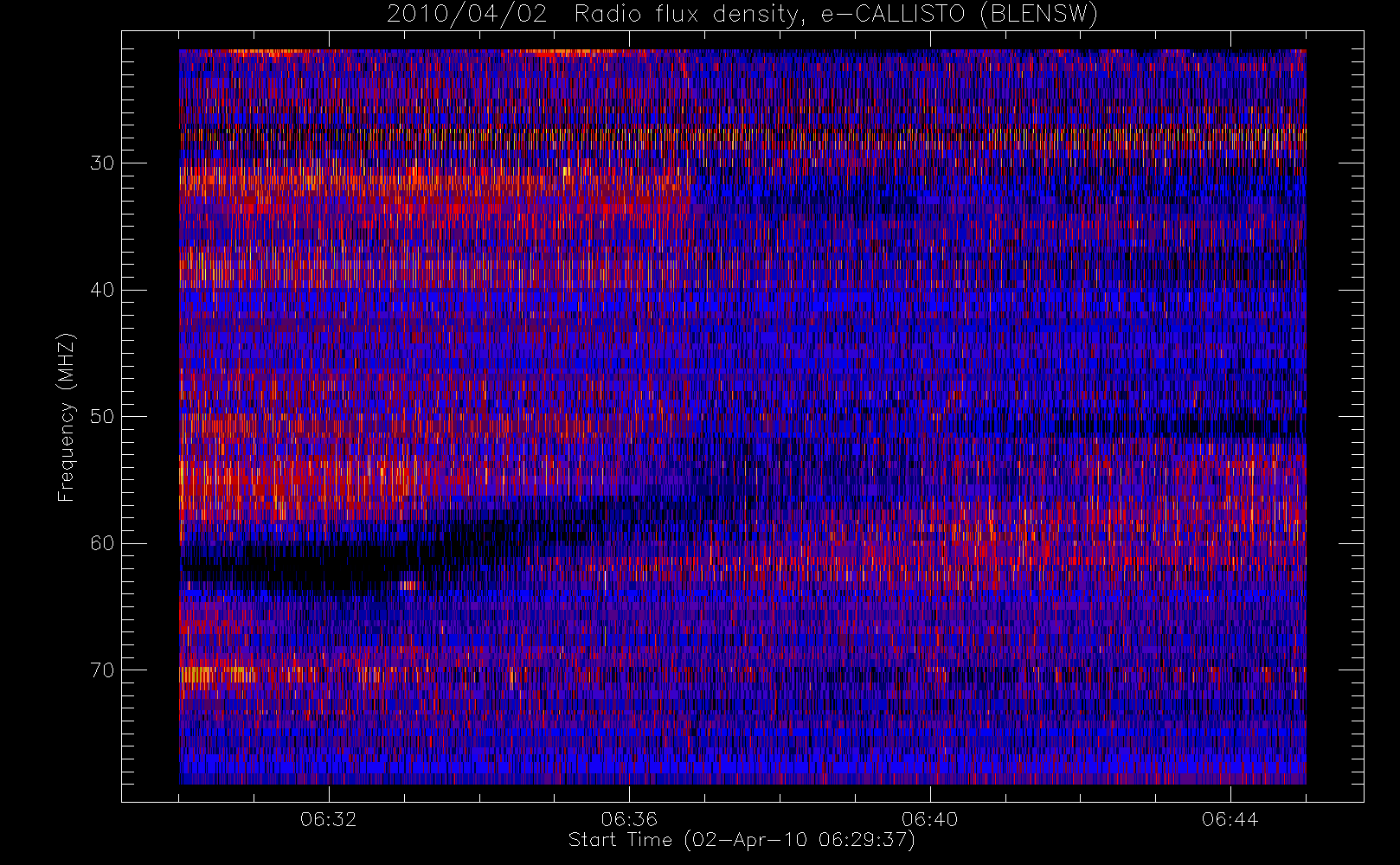The height and width of the screenshot is (865, 1400).
Task: Click the 06:32 time tick label
Action: pos(329,819)
